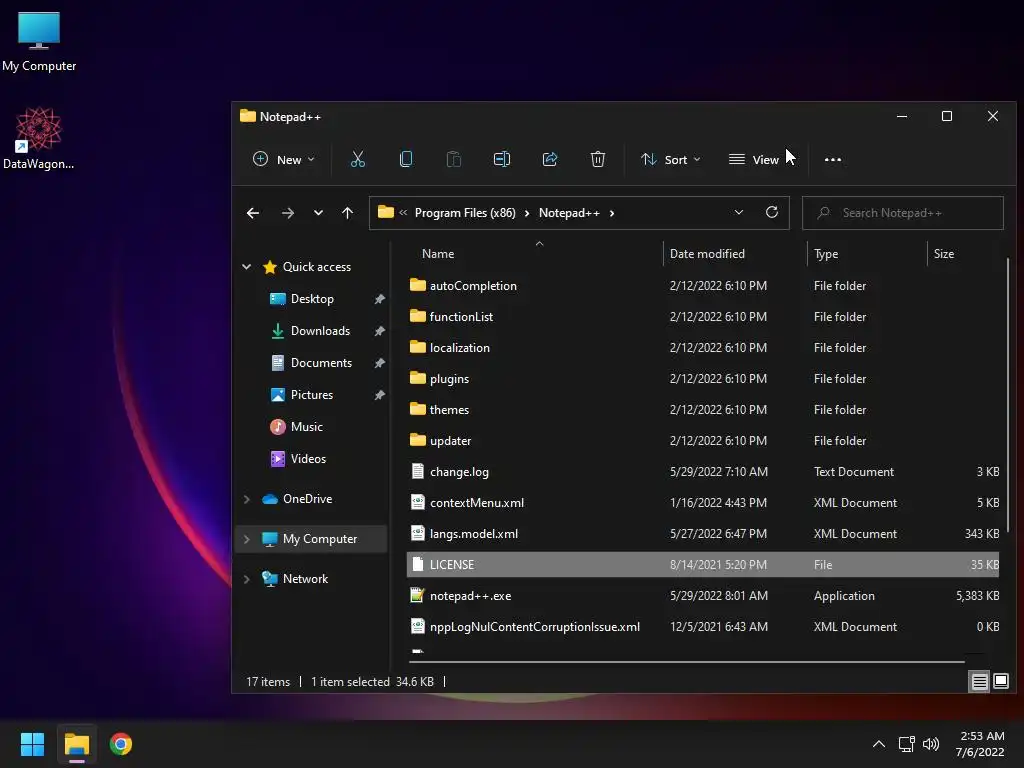
Task: Select the DataWagon desktop shortcut
Action: coord(39,138)
